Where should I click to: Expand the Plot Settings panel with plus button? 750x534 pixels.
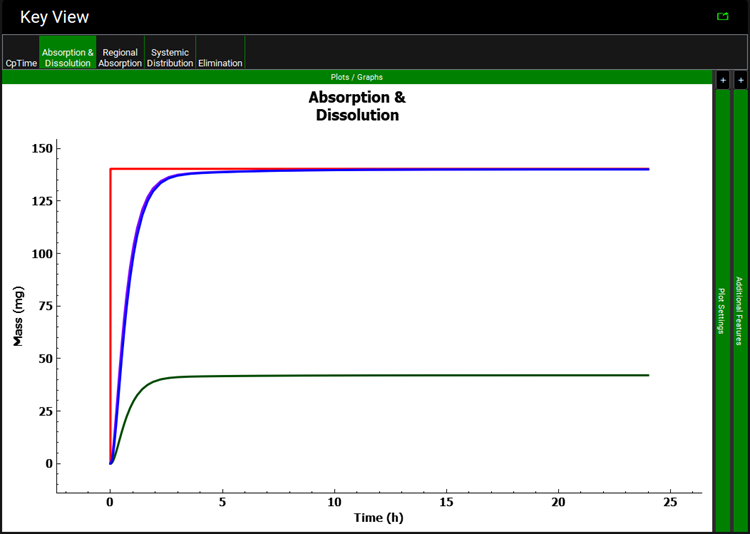click(722, 79)
